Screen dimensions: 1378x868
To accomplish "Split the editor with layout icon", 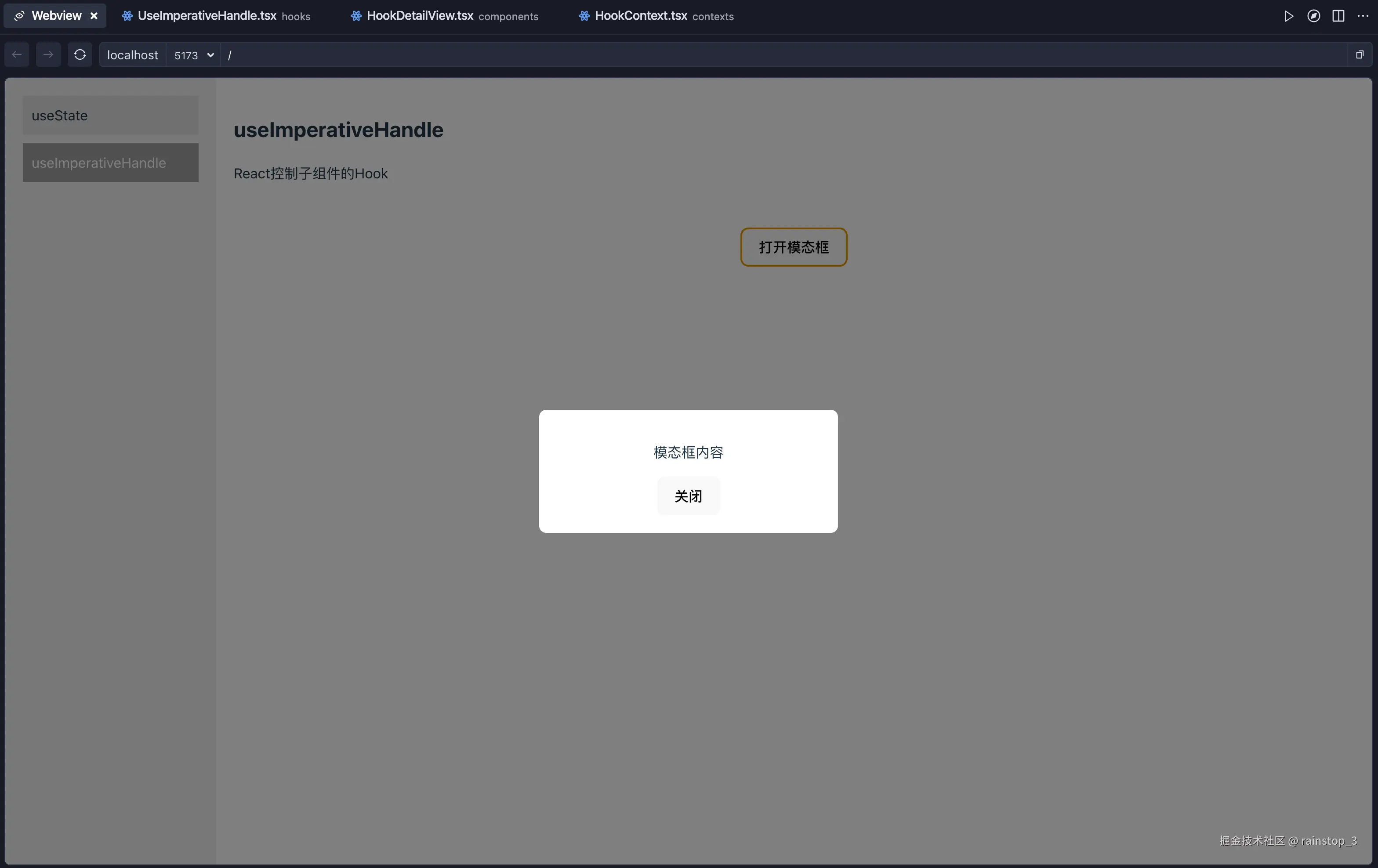I will tap(1338, 16).
